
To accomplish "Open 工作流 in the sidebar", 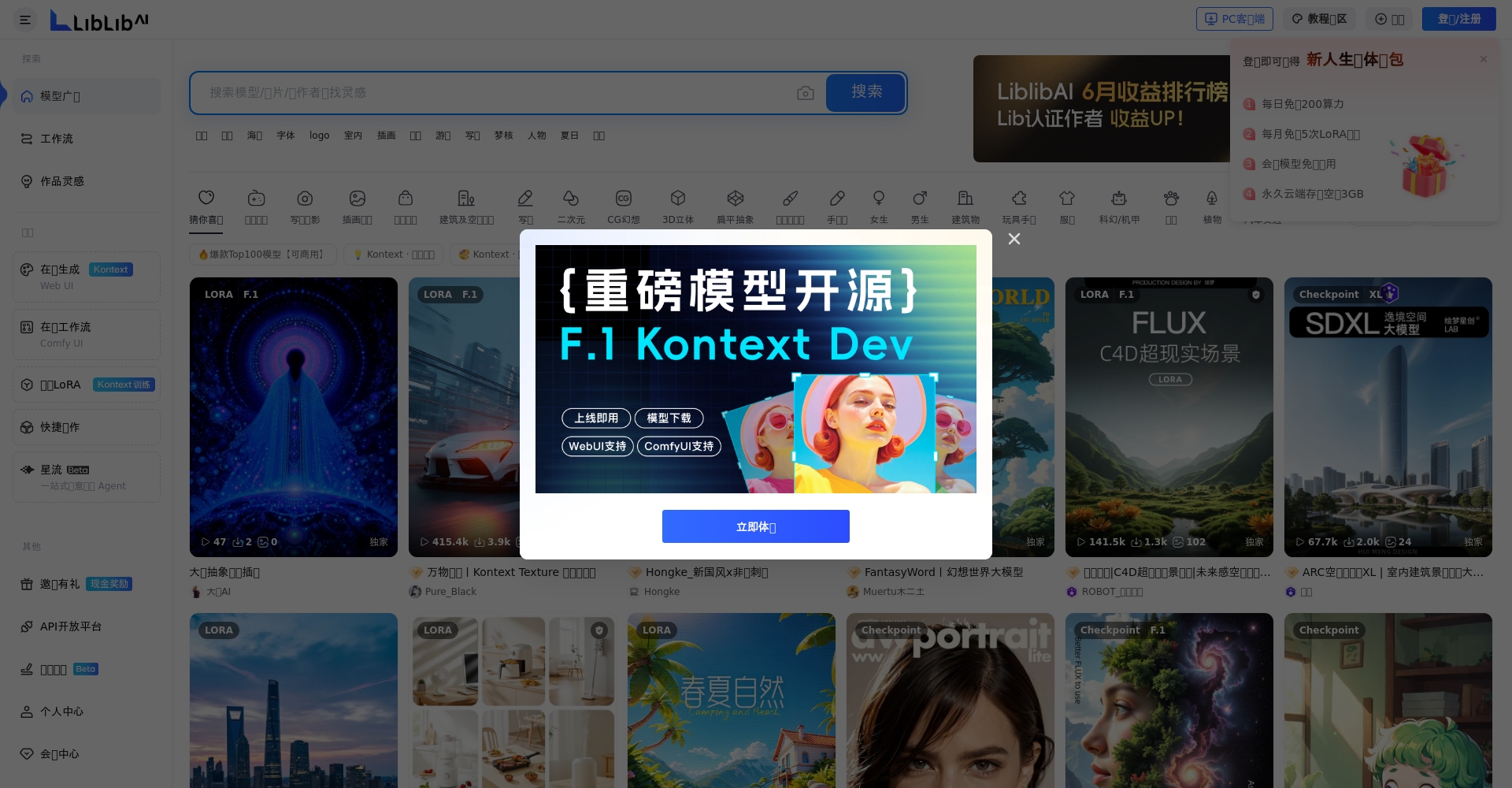I will point(87,139).
